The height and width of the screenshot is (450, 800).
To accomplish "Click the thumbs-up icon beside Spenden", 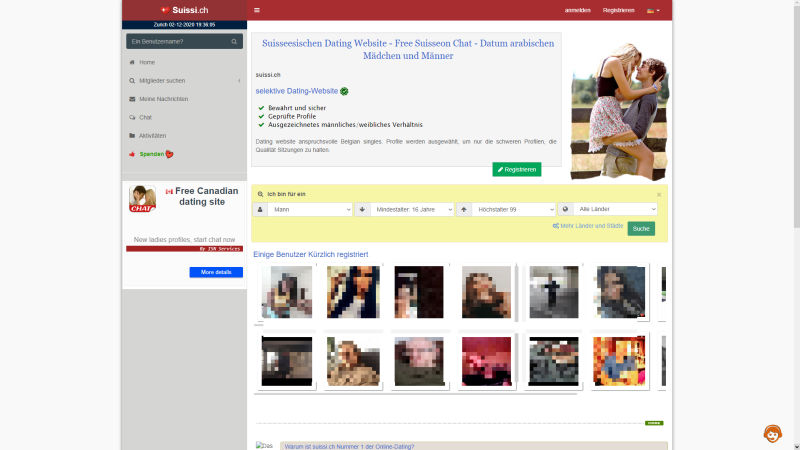I will pyautogui.click(x=132, y=154).
